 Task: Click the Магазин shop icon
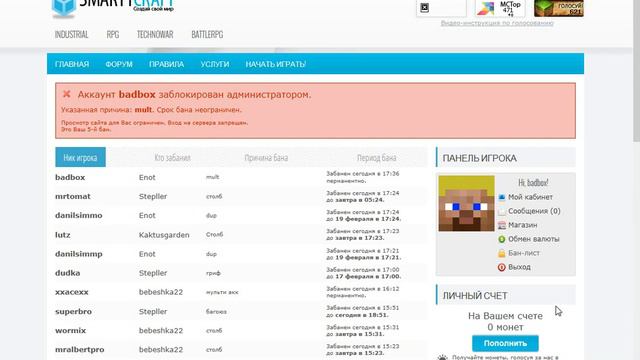(x=502, y=225)
